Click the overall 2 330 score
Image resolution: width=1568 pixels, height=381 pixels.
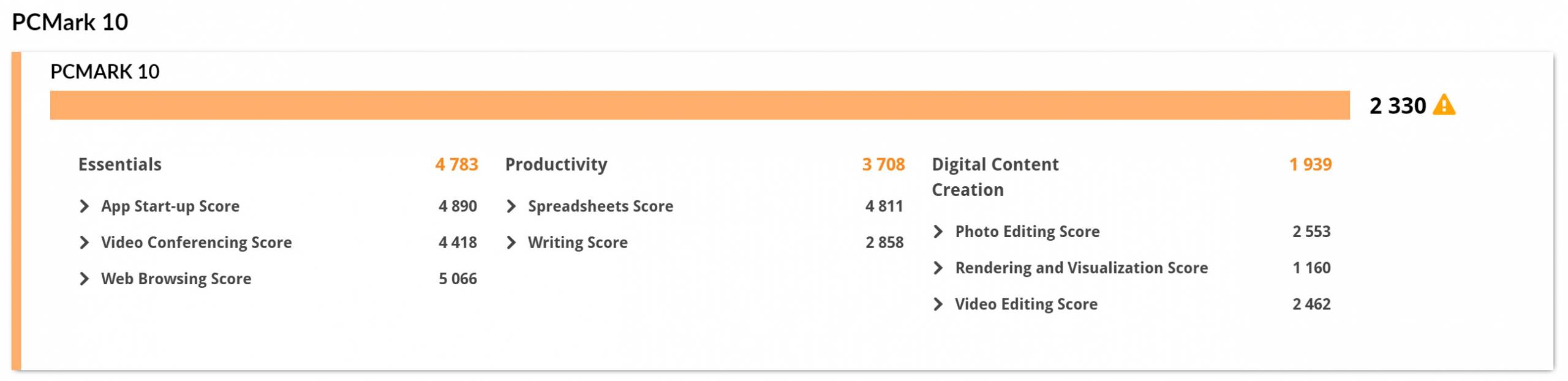tap(1398, 105)
